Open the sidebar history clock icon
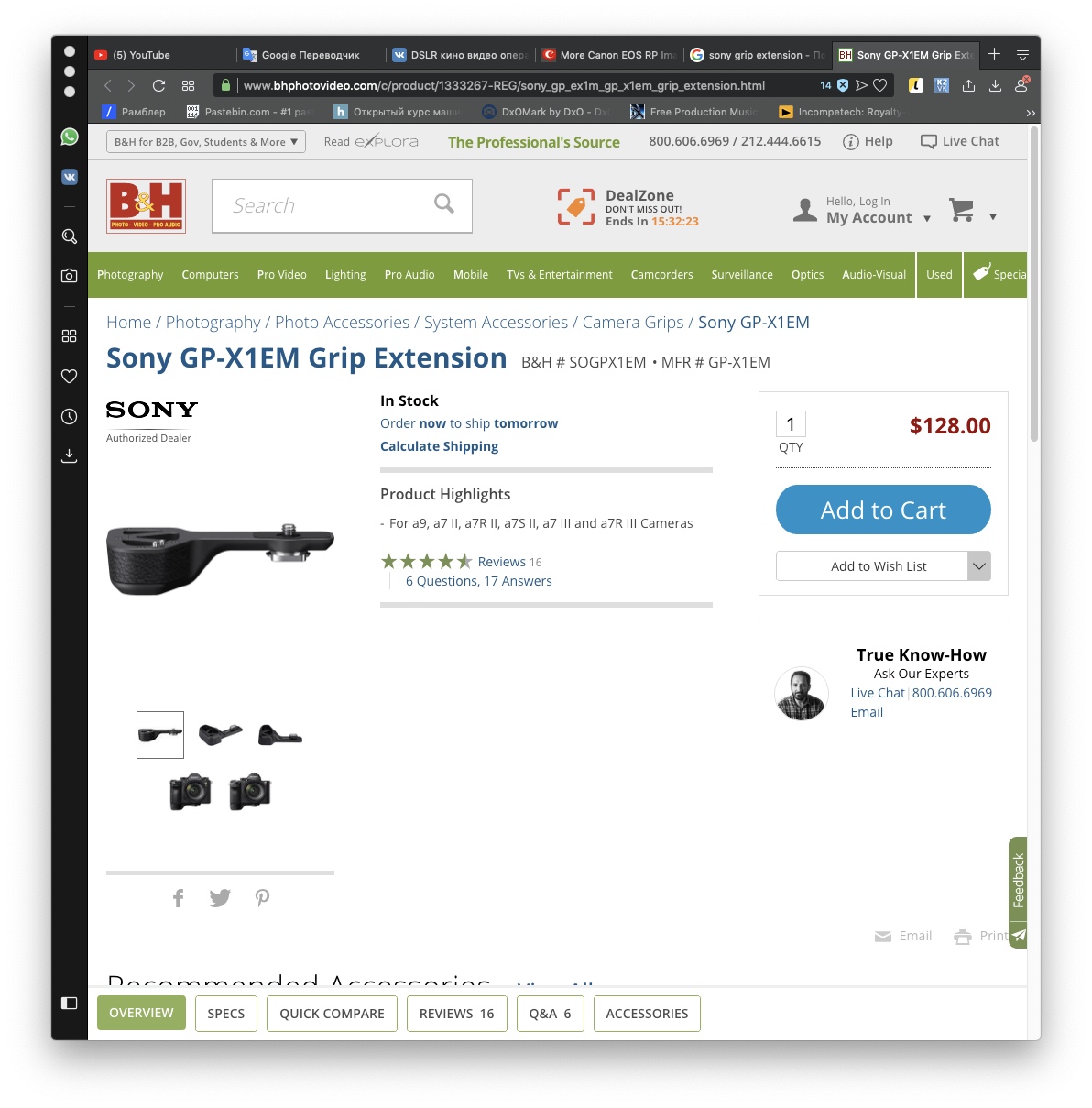The image size is (1092, 1108). tap(69, 416)
